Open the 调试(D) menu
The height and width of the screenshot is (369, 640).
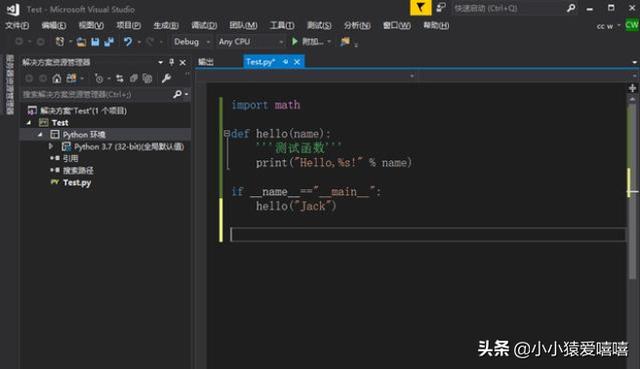[x=204, y=25]
